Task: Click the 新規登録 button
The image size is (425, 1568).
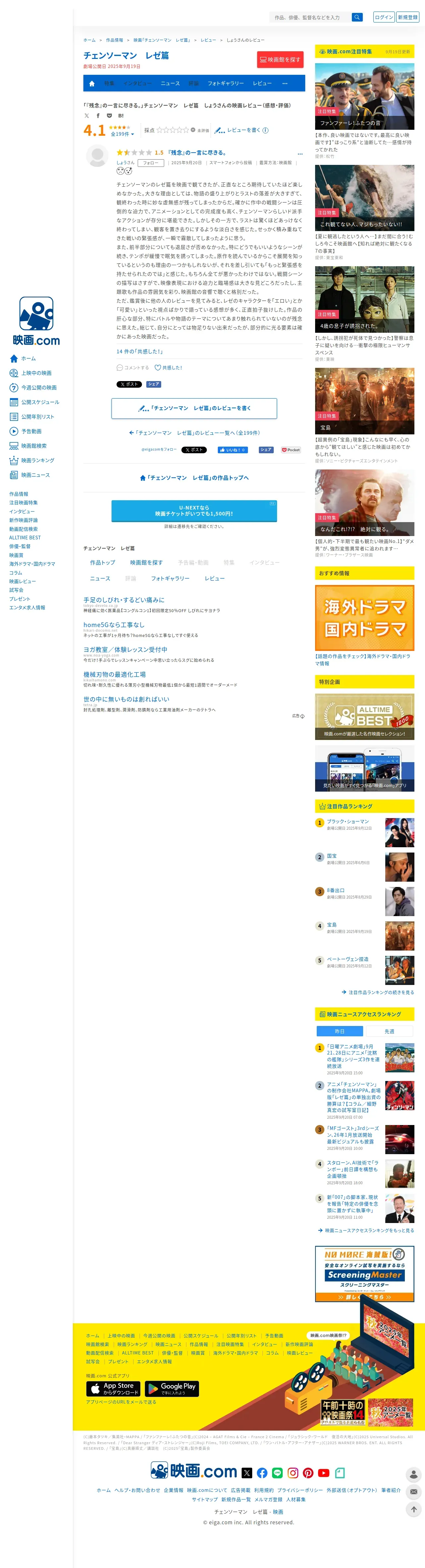Action: pos(408,17)
